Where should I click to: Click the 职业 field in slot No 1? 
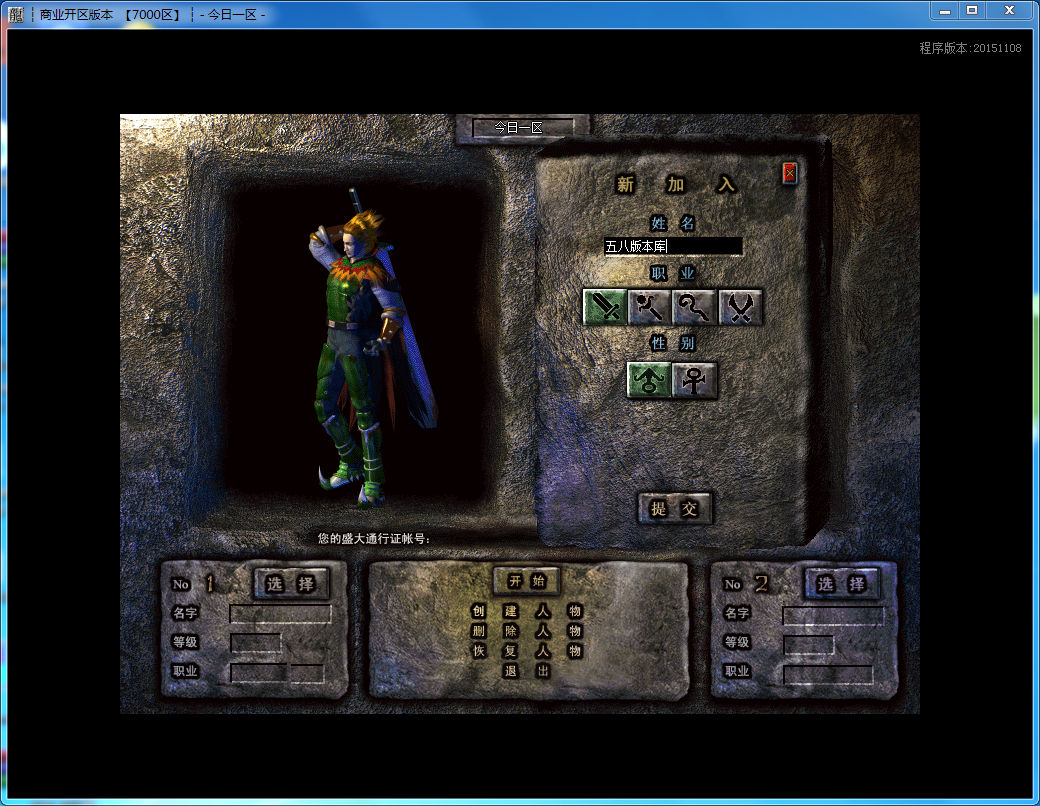click(277, 673)
